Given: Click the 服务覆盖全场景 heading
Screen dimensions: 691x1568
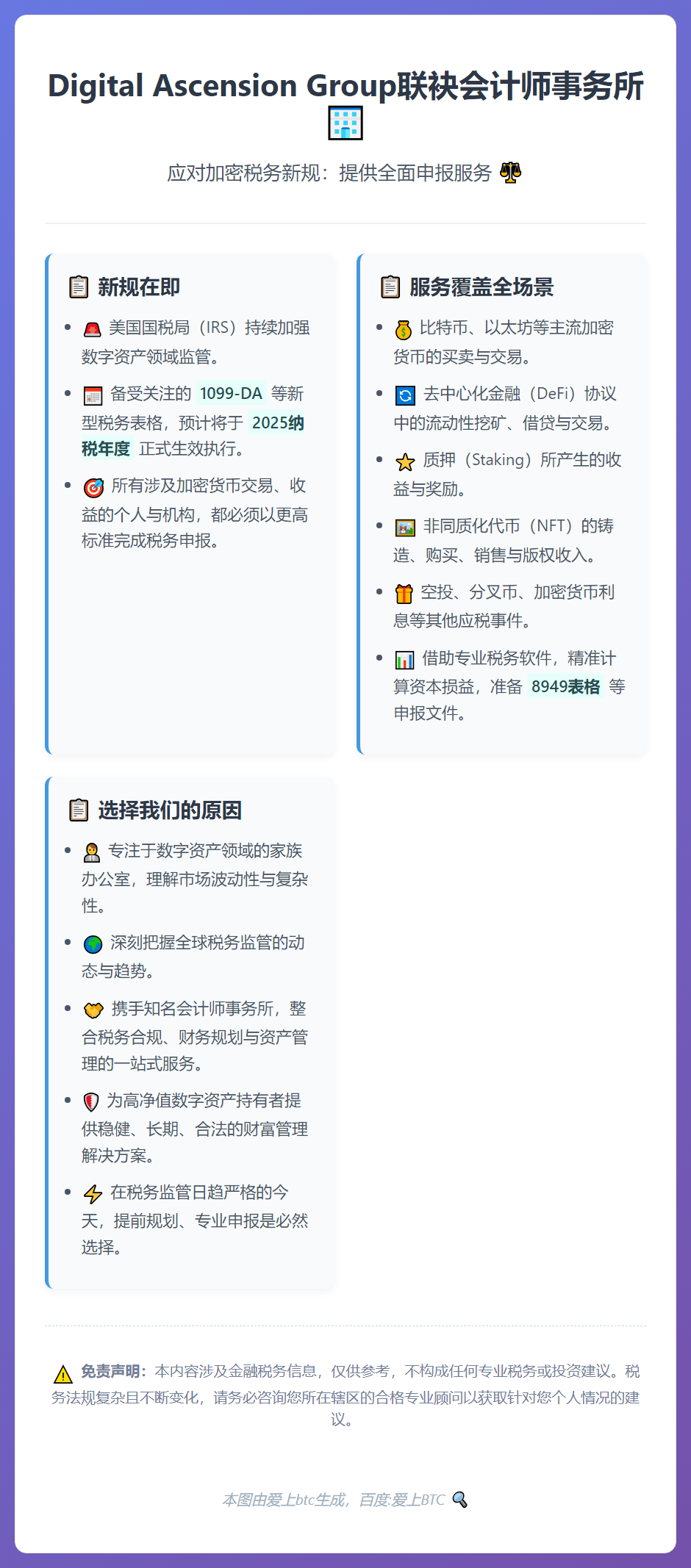Looking at the screenshot, I should 481,287.
